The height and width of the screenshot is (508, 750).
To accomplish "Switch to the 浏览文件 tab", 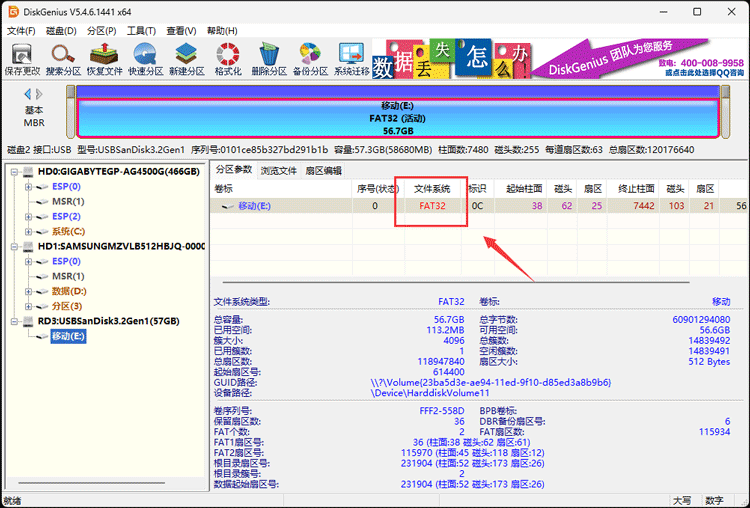I will pyautogui.click(x=279, y=171).
